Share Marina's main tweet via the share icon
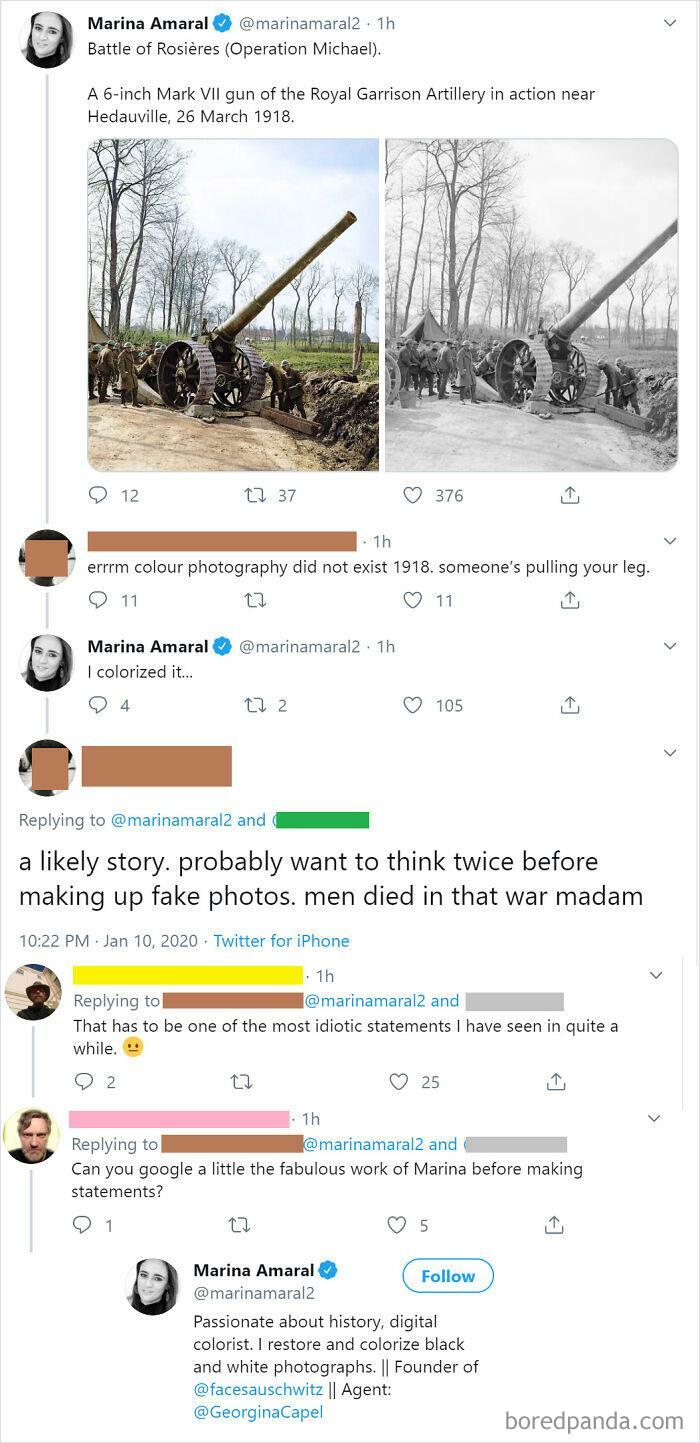Viewport: 700px width, 1443px height. [570, 495]
